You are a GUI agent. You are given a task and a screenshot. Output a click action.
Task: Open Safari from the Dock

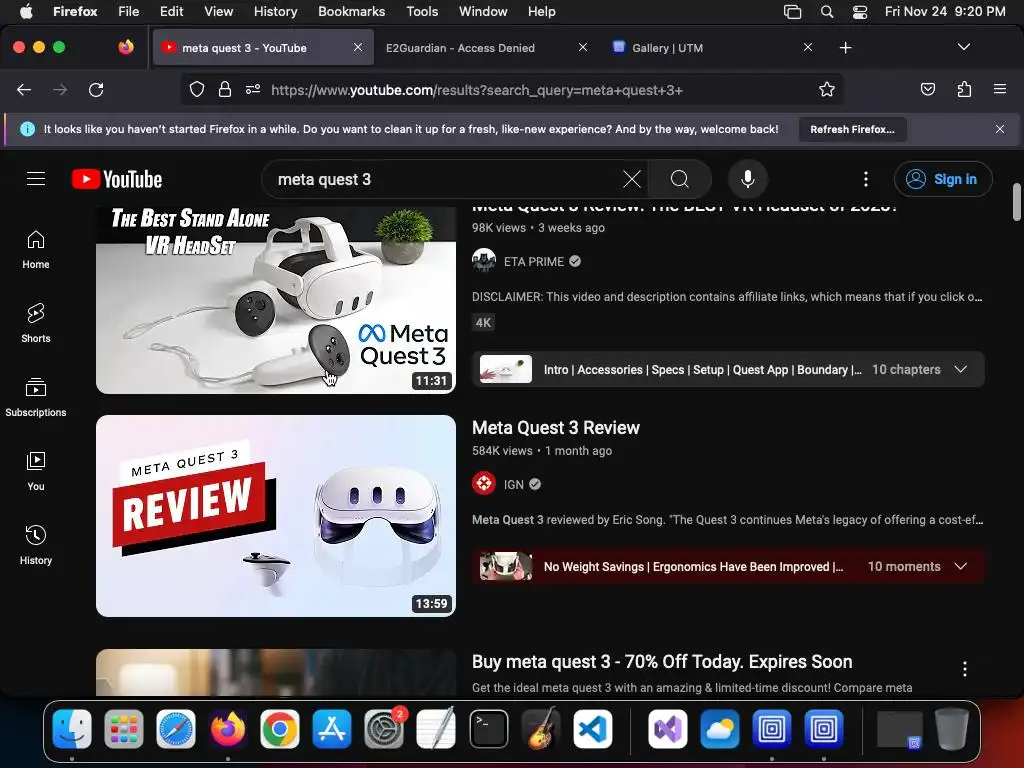pos(176,729)
